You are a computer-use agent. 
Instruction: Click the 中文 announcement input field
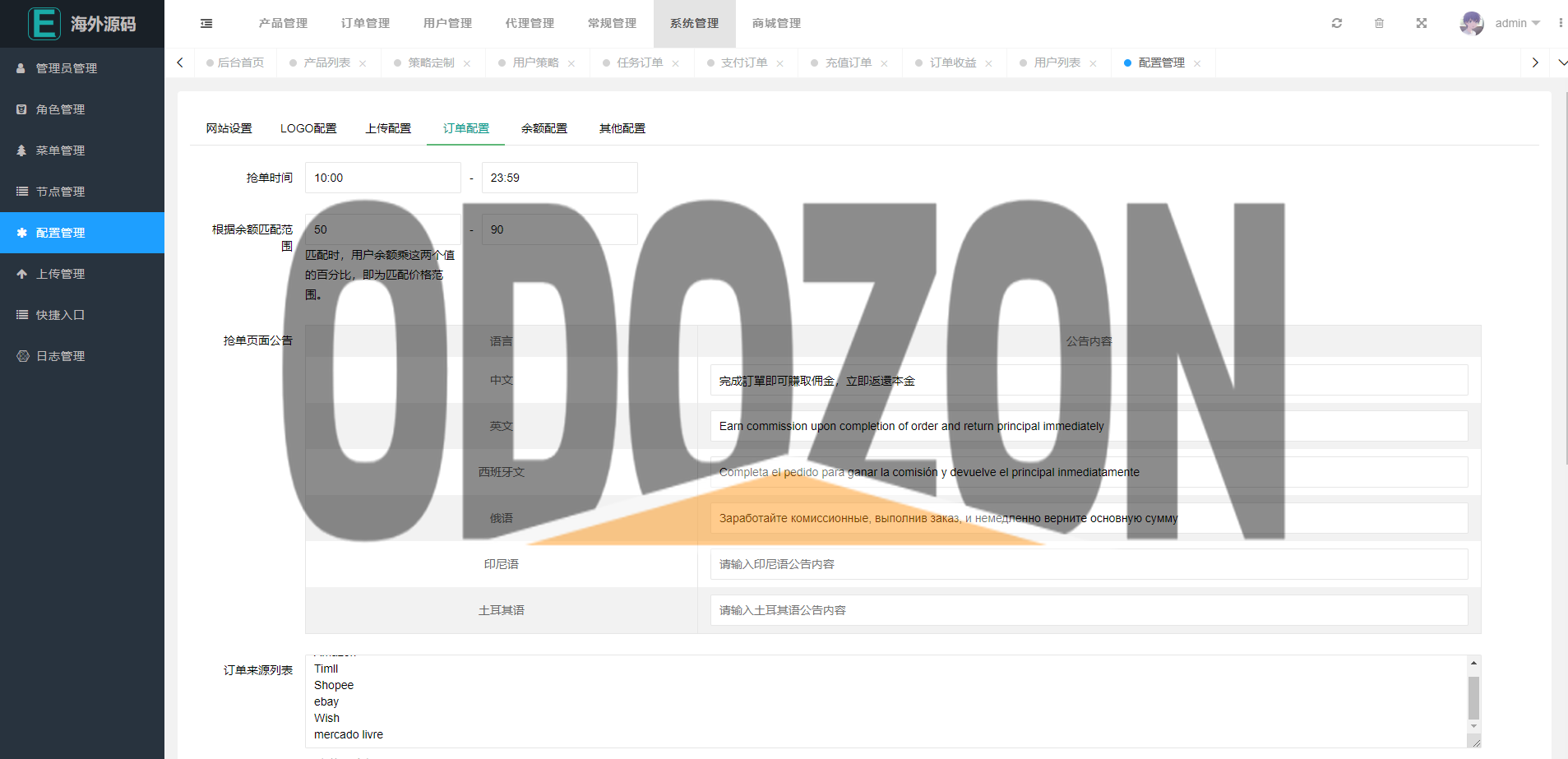point(1089,380)
